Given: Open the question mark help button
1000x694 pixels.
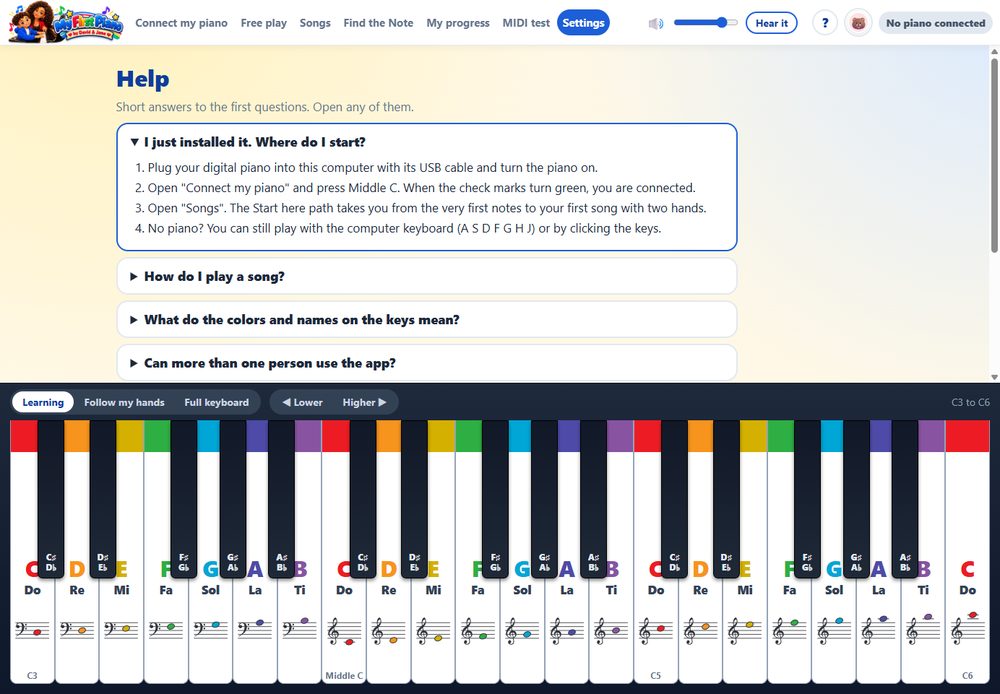Looking at the screenshot, I should (825, 23).
